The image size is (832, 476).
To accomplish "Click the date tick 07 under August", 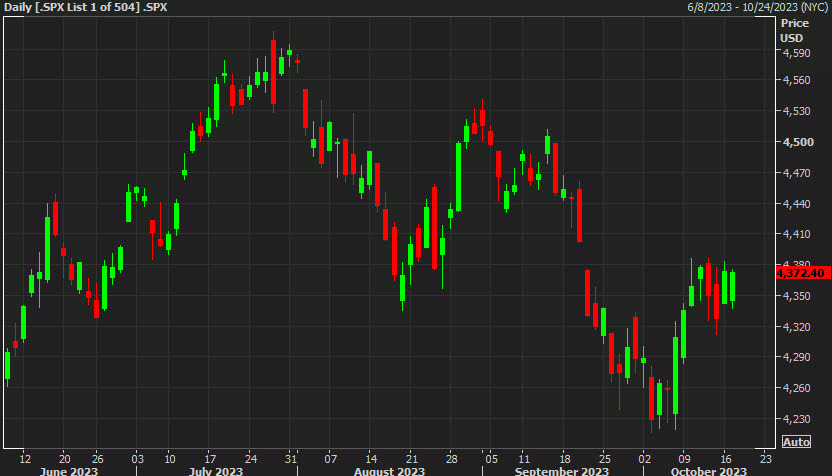I will click(x=331, y=459).
